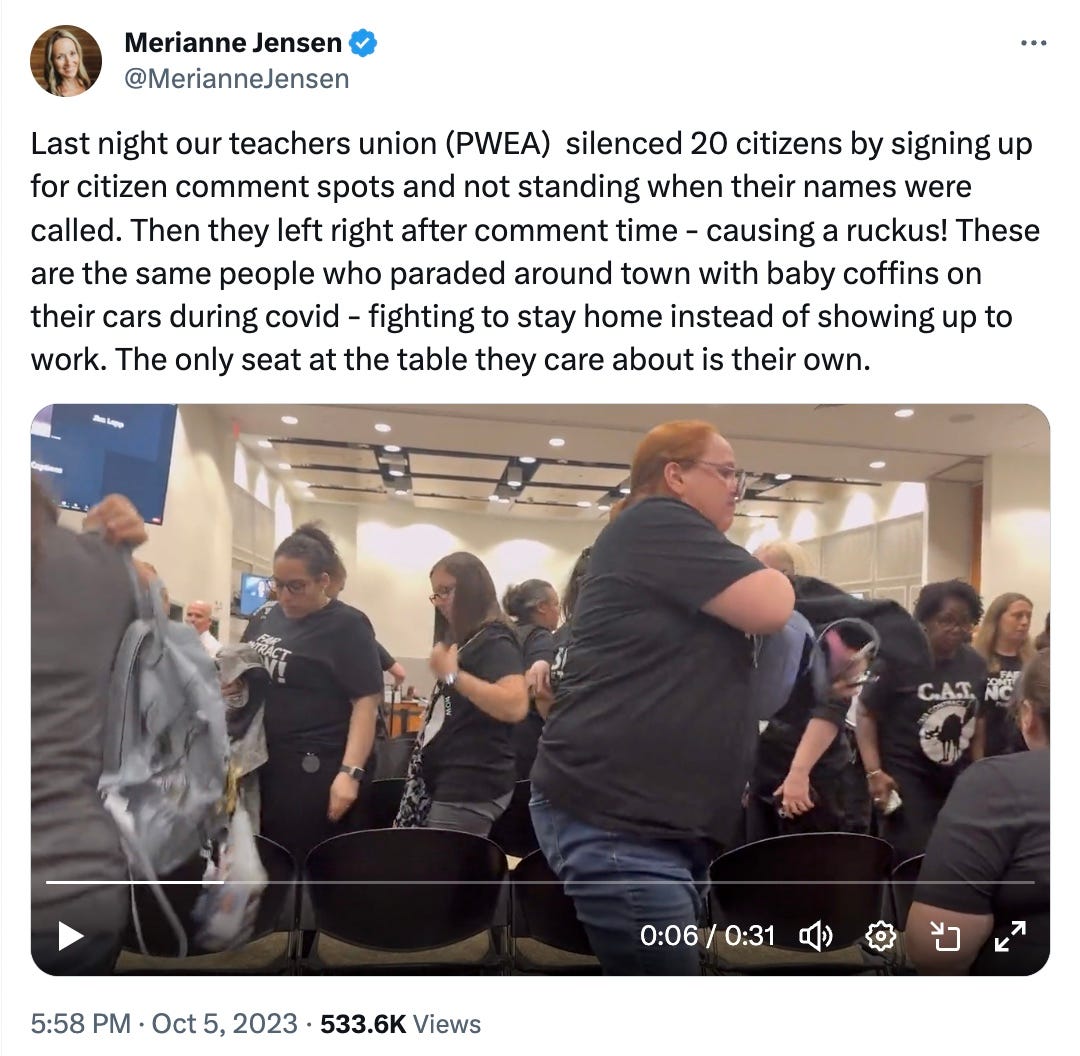This screenshot has width=1080, height=1056.
Task: Open Merianne Jensen's profile picture
Action: [66, 61]
